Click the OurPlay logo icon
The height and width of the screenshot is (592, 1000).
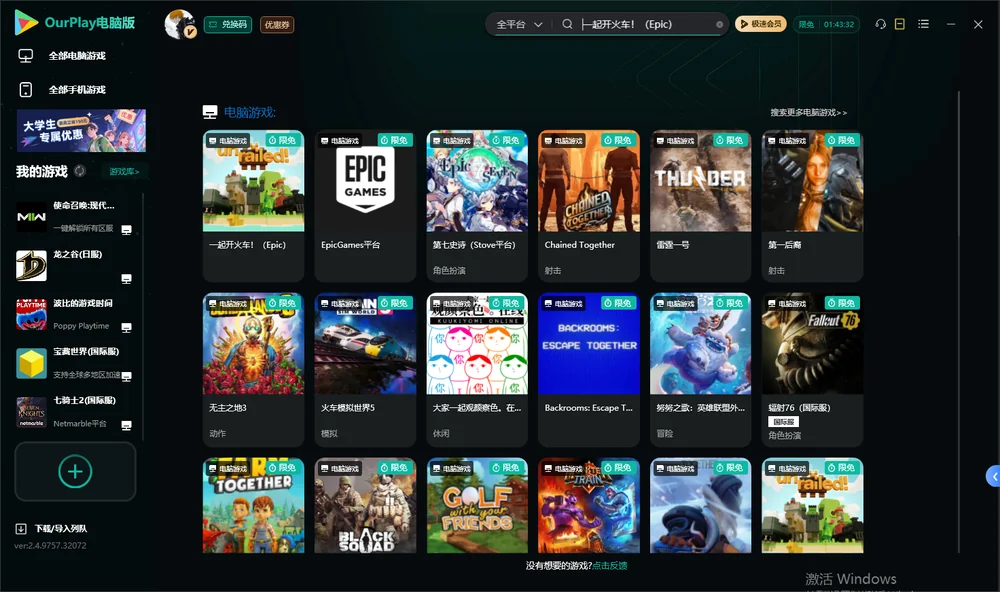[x=26, y=22]
